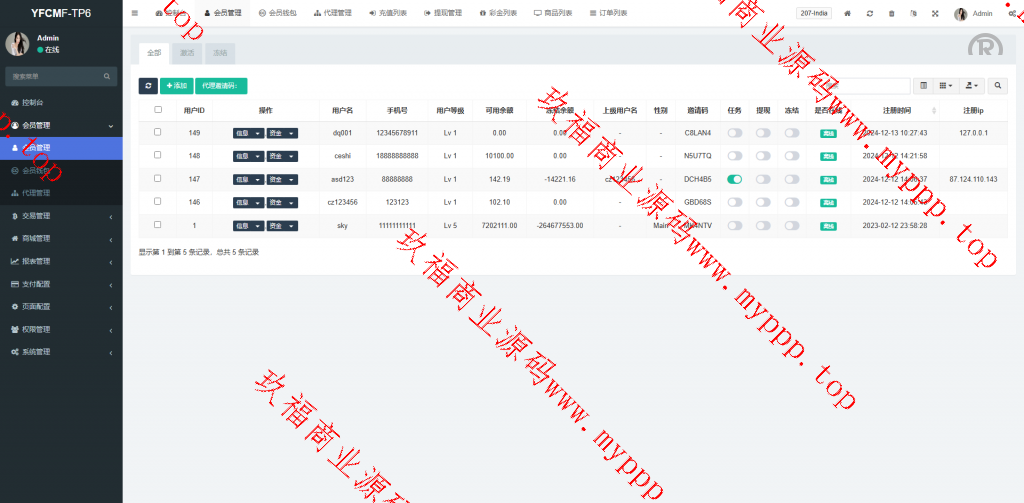Refresh the table with dark refresh button
Screen dimensions: 1024x503
click(148, 86)
